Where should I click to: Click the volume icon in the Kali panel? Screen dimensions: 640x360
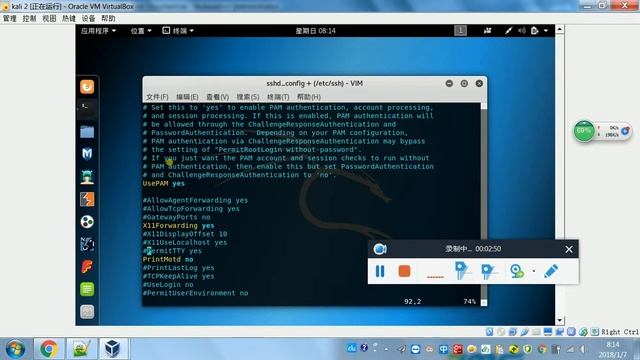tap(522, 31)
